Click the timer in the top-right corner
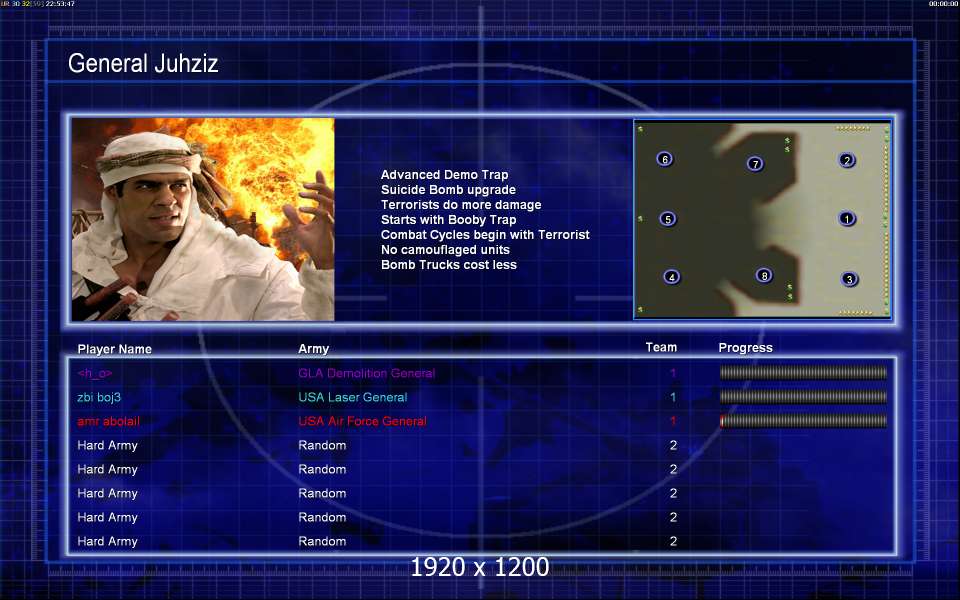Image resolution: width=960 pixels, height=600 pixels. click(943, 4)
